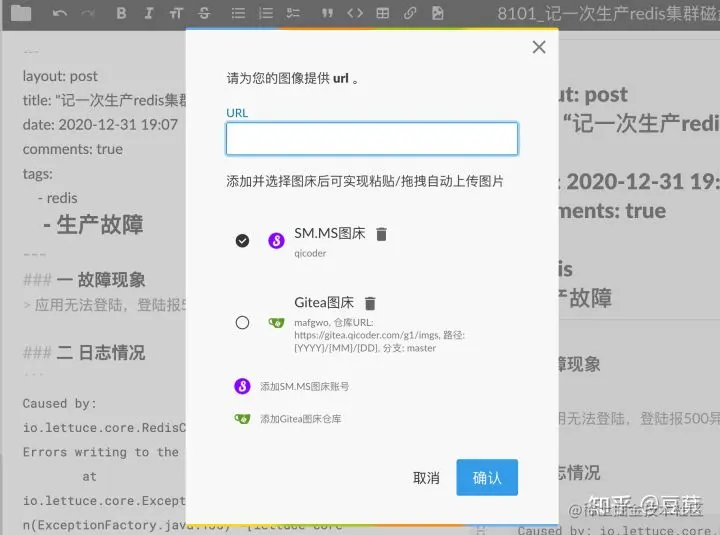Click the 'qicoder' account name
Image resolution: width=720 pixels, height=535 pixels.
(x=310, y=253)
